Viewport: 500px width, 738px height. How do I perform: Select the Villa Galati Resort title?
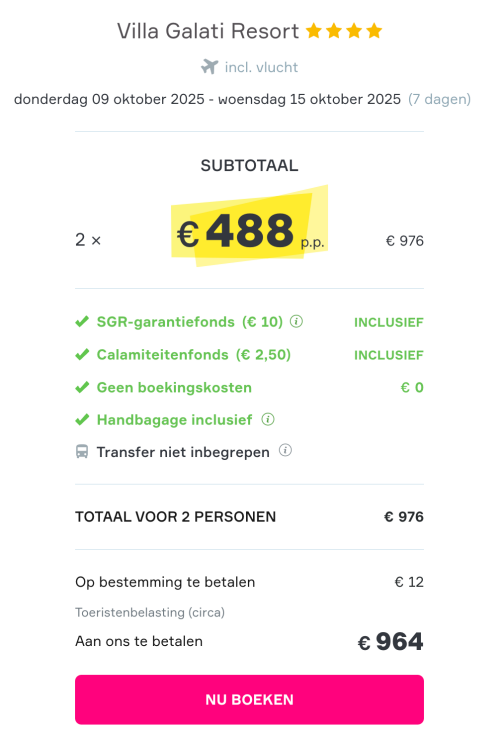[208, 31]
